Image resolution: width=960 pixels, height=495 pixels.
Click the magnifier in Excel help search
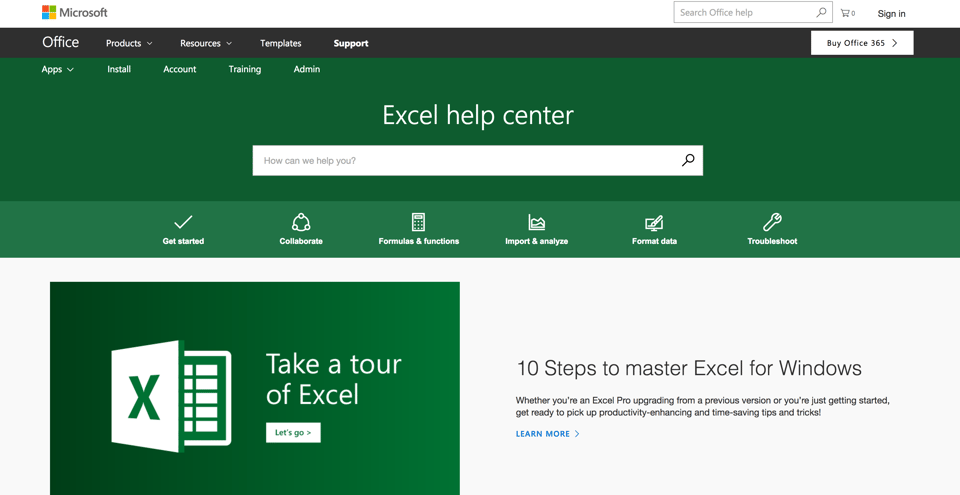(688, 160)
